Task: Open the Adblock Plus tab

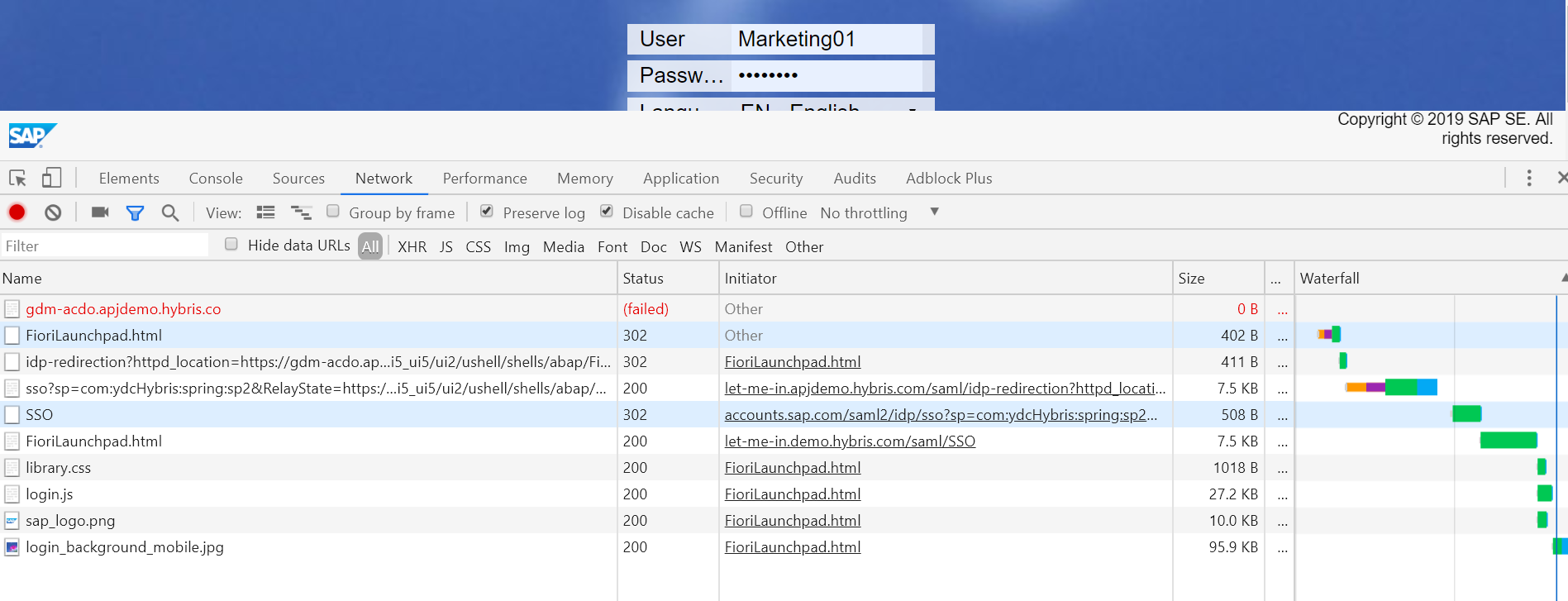Action: click(949, 178)
